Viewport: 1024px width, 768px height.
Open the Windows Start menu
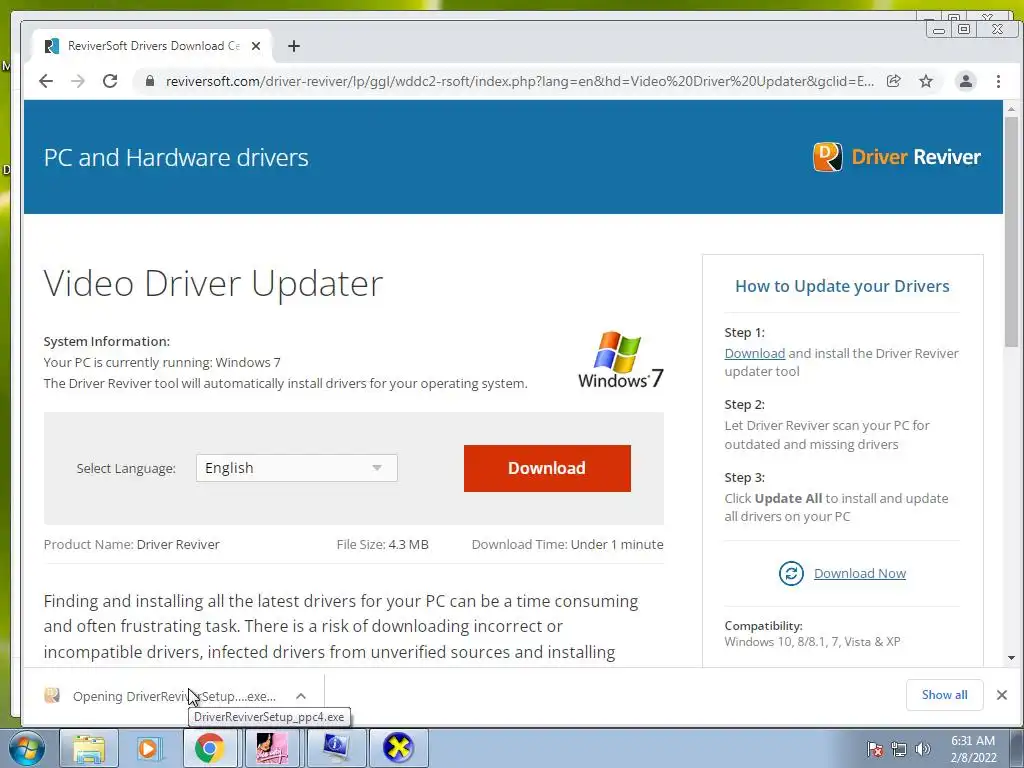26,748
